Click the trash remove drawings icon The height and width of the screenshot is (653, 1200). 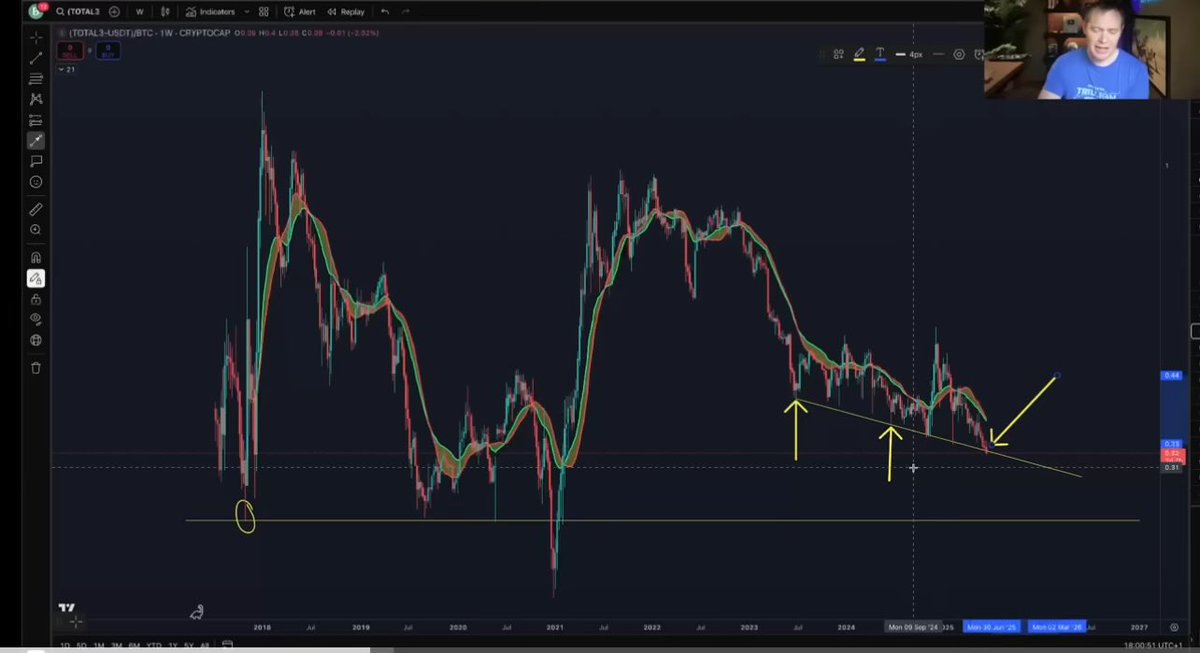pos(36,368)
